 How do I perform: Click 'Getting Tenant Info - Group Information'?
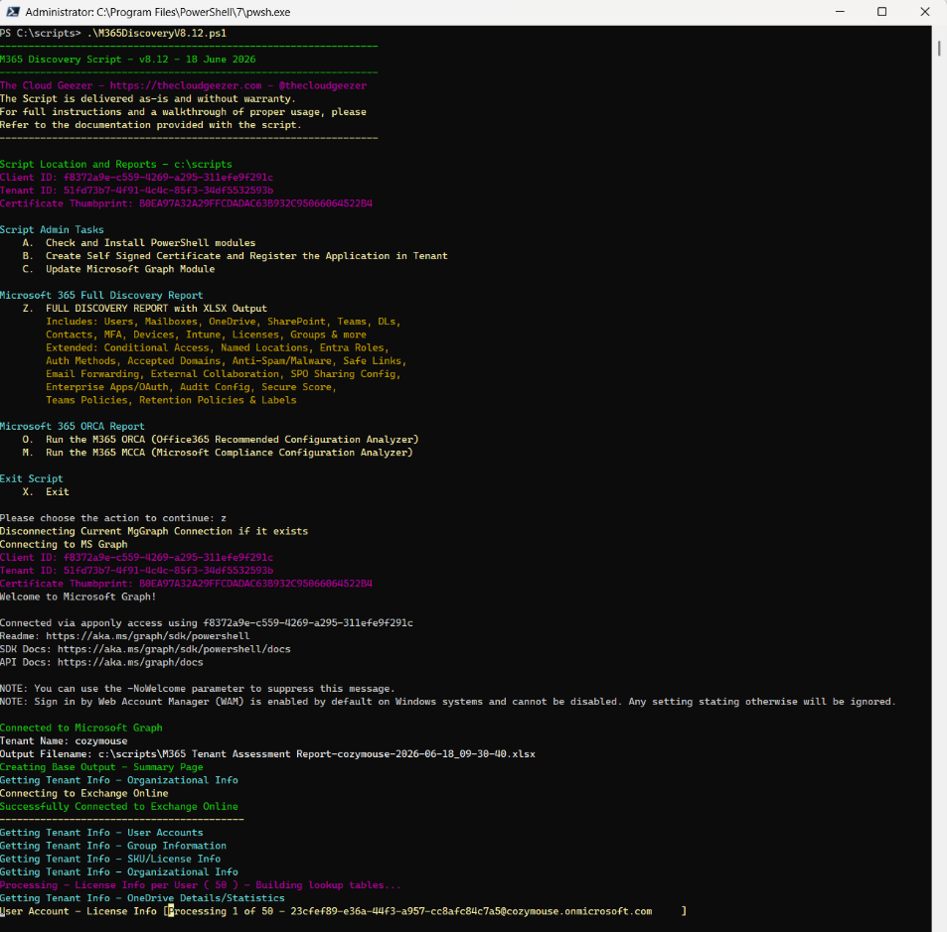click(114, 846)
